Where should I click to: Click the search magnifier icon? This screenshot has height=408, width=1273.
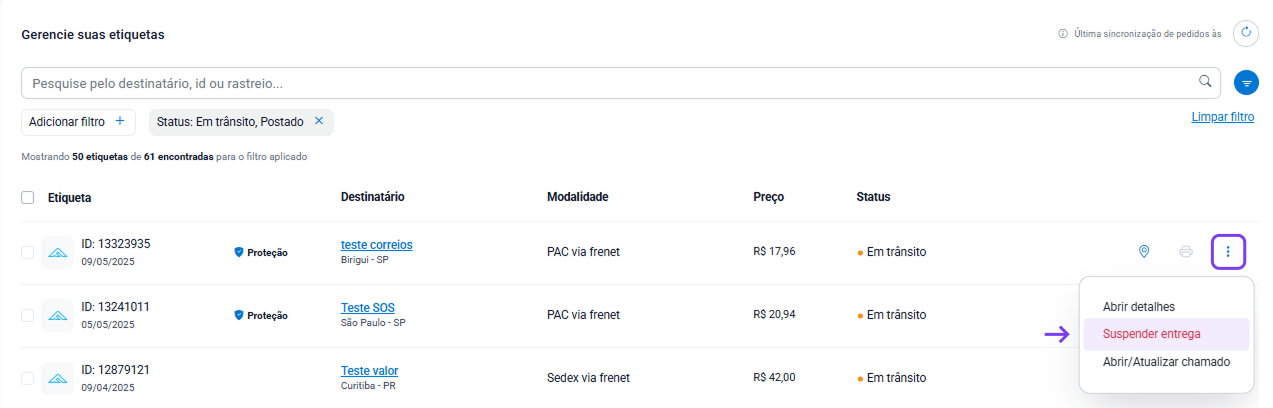[x=1205, y=82]
